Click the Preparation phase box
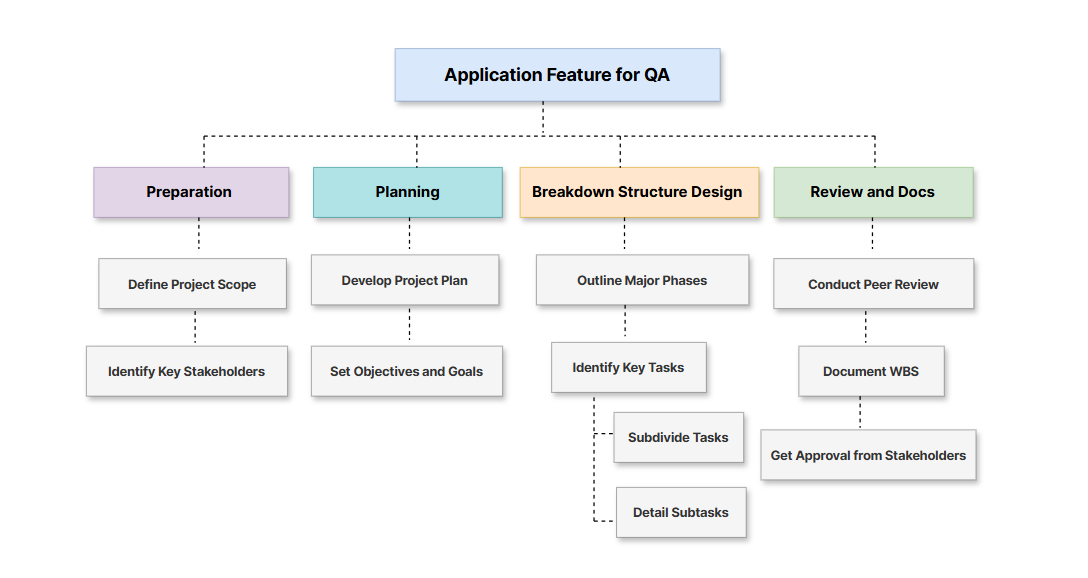This screenshot has width=1088, height=578. coord(190,192)
